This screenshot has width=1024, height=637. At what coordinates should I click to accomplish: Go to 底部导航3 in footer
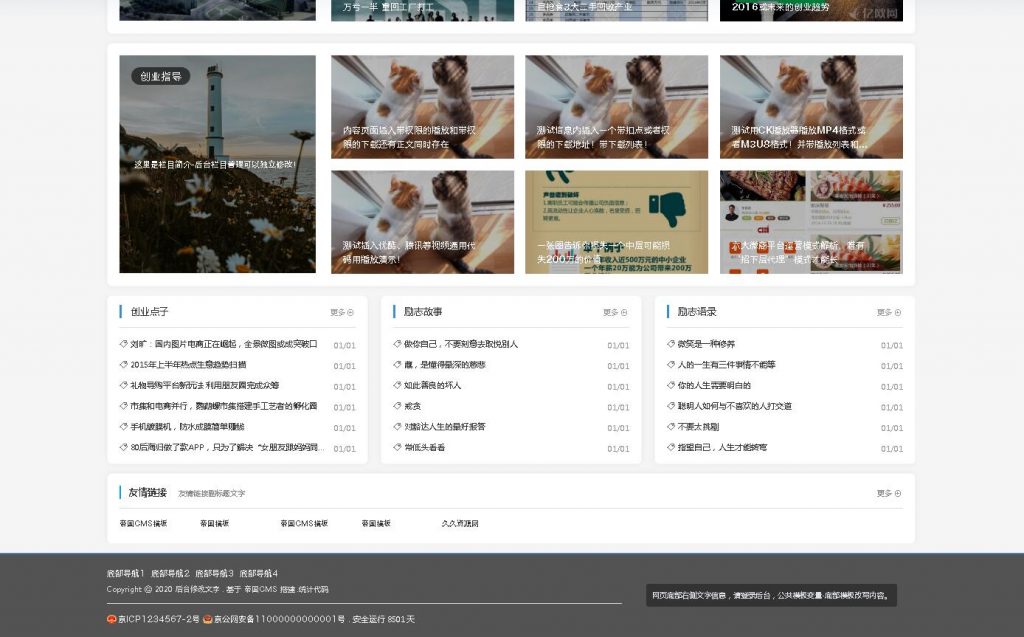click(214, 574)
